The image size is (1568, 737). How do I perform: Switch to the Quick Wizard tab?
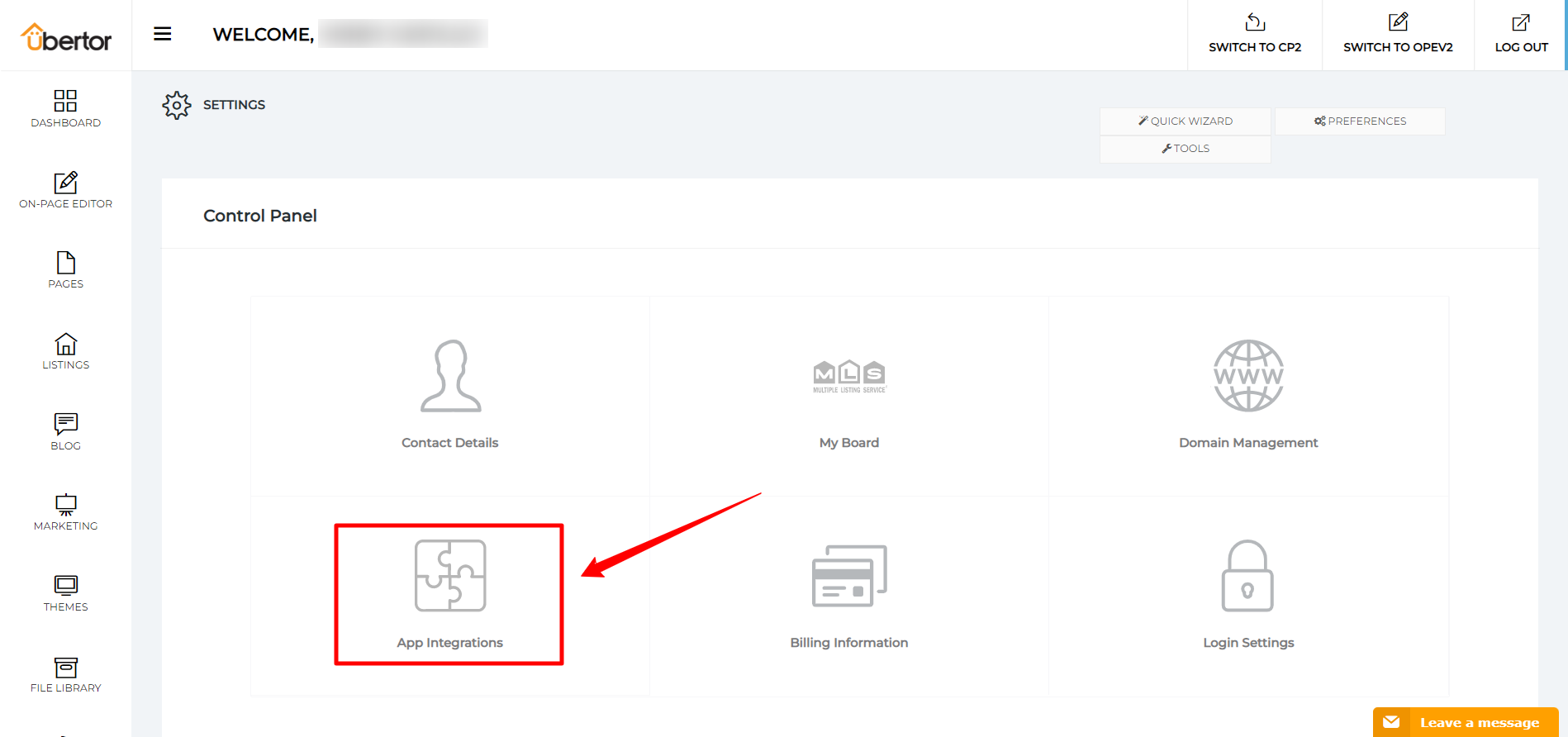click(x=1185, y=121)
